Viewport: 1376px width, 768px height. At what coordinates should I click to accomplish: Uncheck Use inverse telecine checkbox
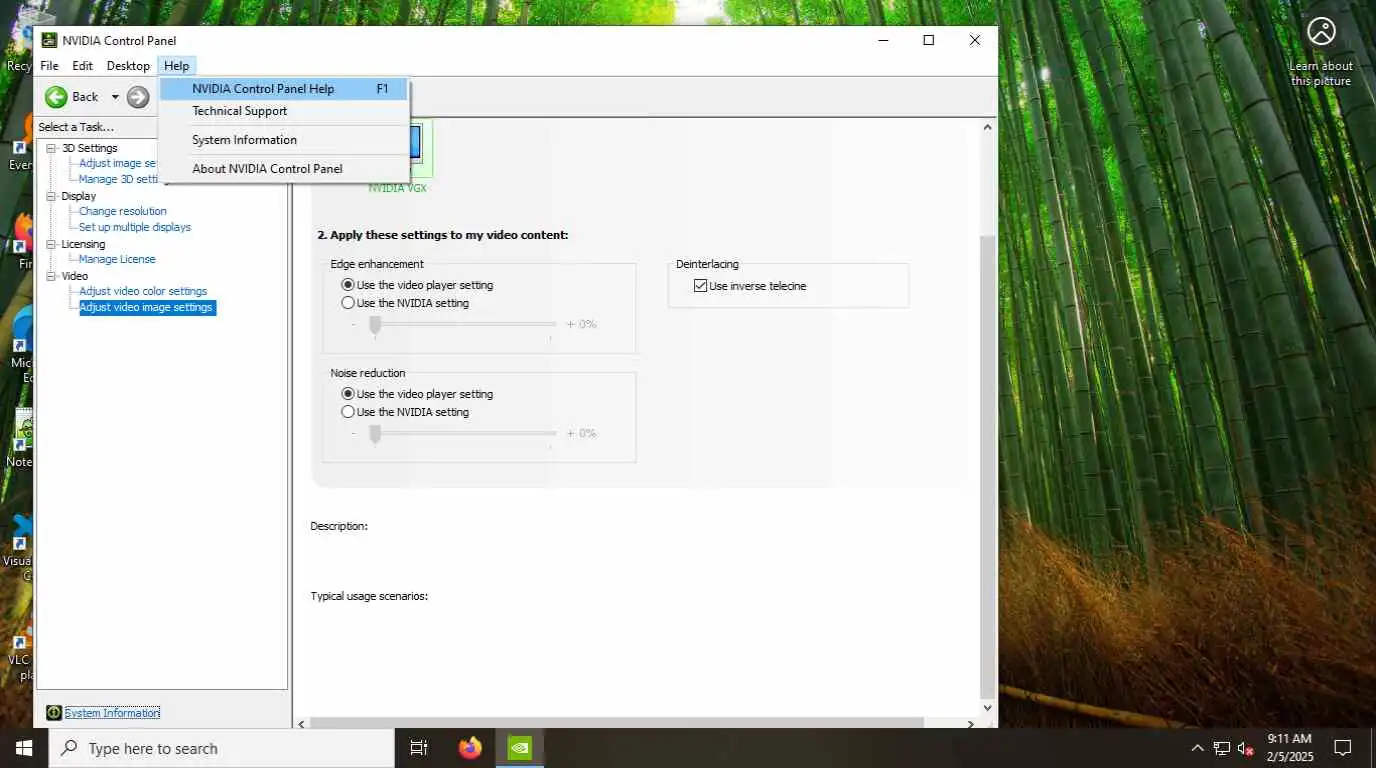pos(700,286)
